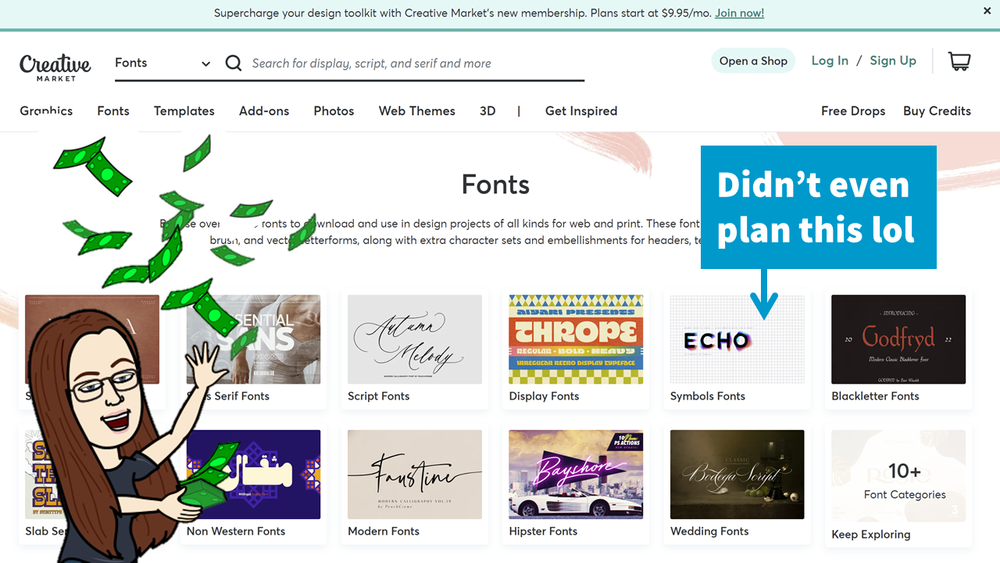Open Modern Fonts thumbnail (Faustine)
The width and height of the screenshot is (1000, 563).
(415, 474)
